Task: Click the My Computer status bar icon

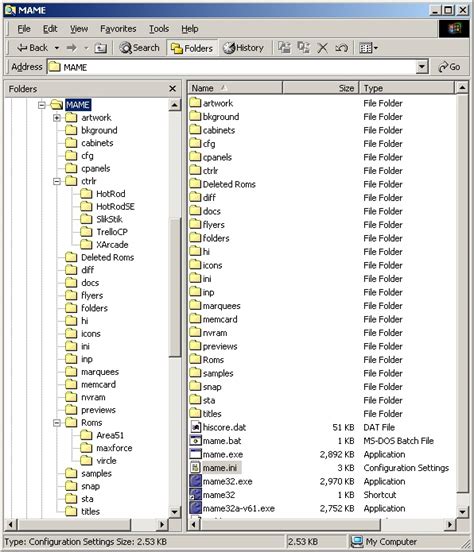Action: pos(357,541)
